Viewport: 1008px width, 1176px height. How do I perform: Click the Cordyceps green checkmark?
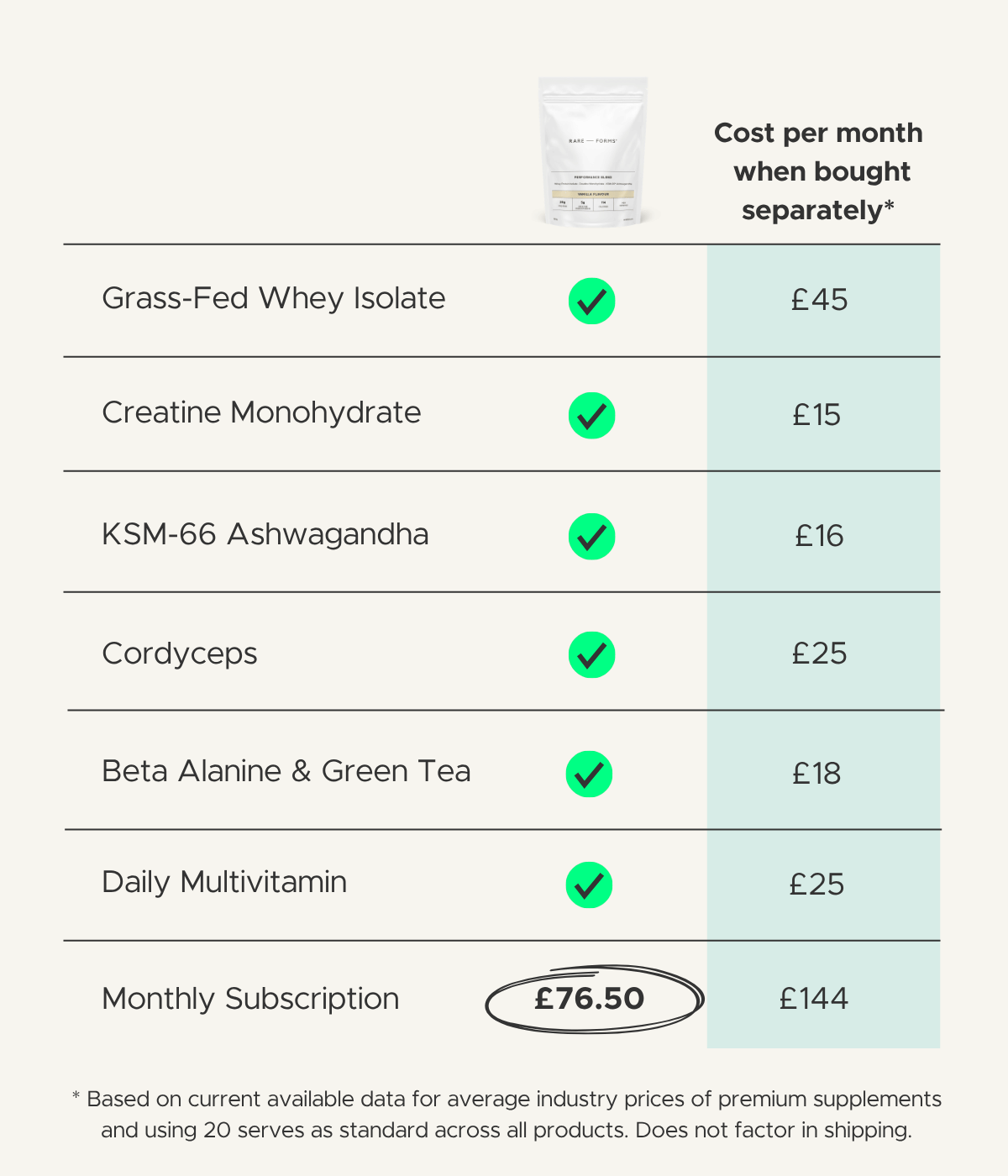tap(591, 654)
